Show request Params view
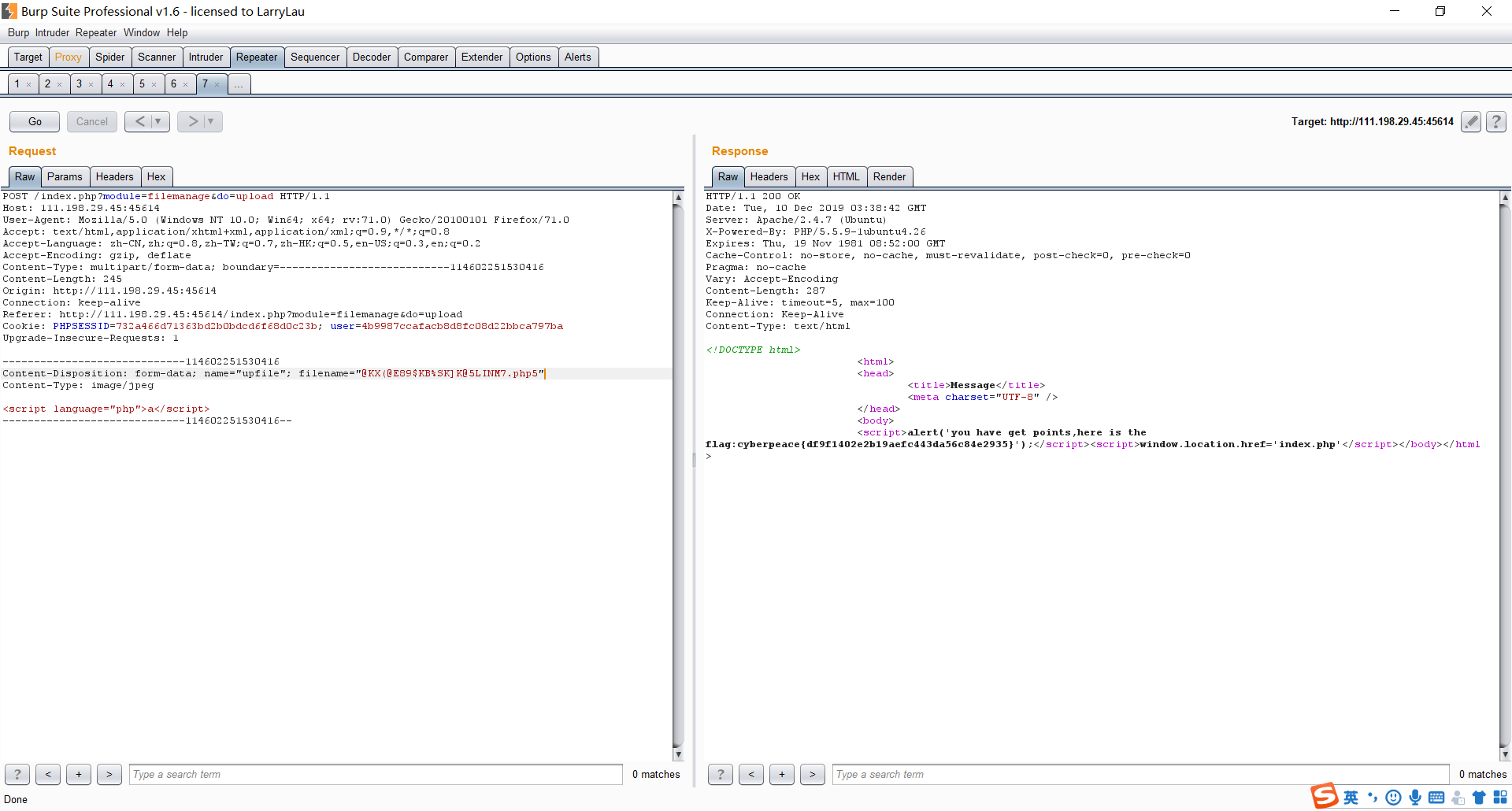 [x=65, y=177]
